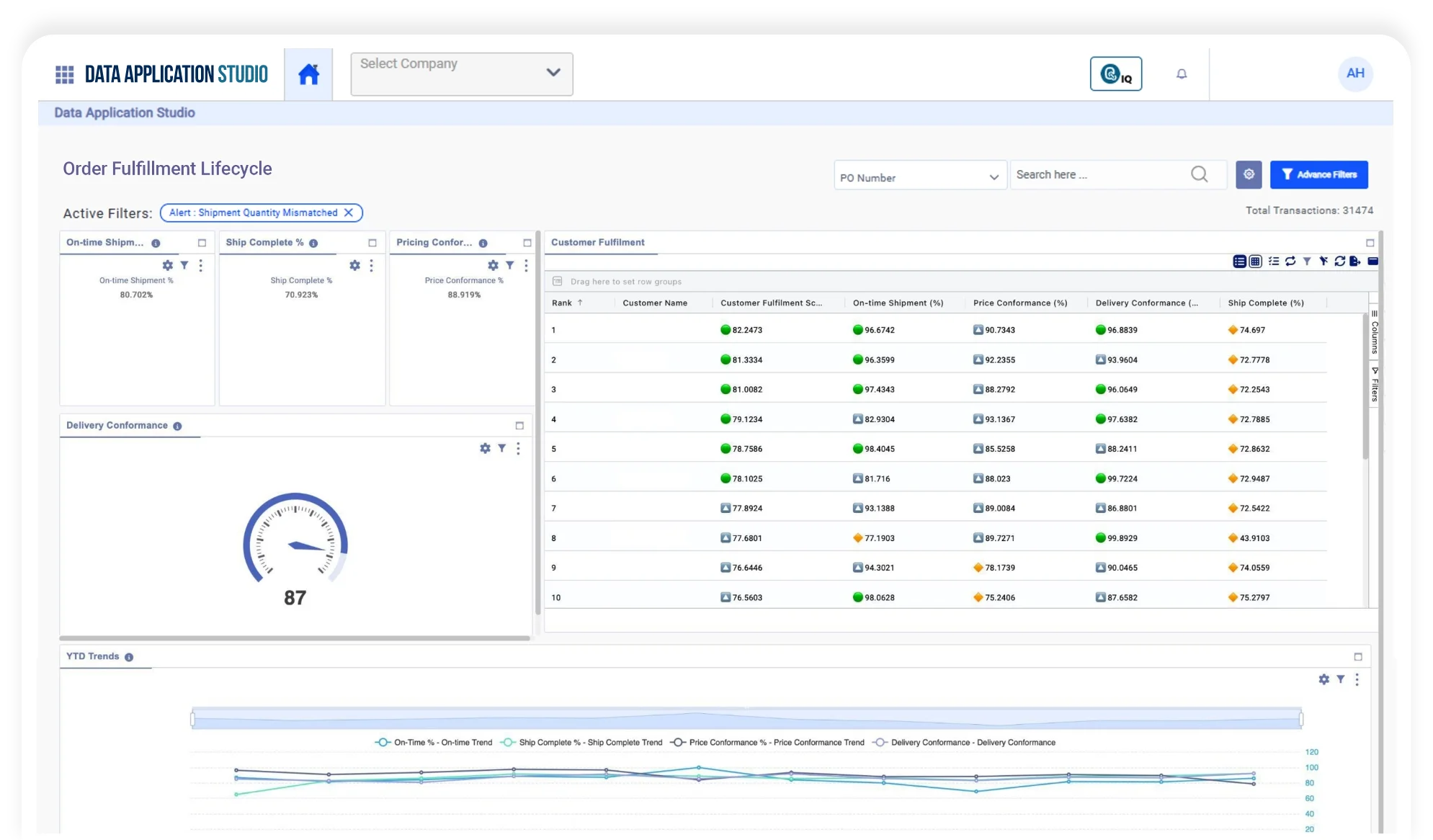
Task: Open the Columns side panel tab
Action: pyautogui.click(x=1374, y=333)
